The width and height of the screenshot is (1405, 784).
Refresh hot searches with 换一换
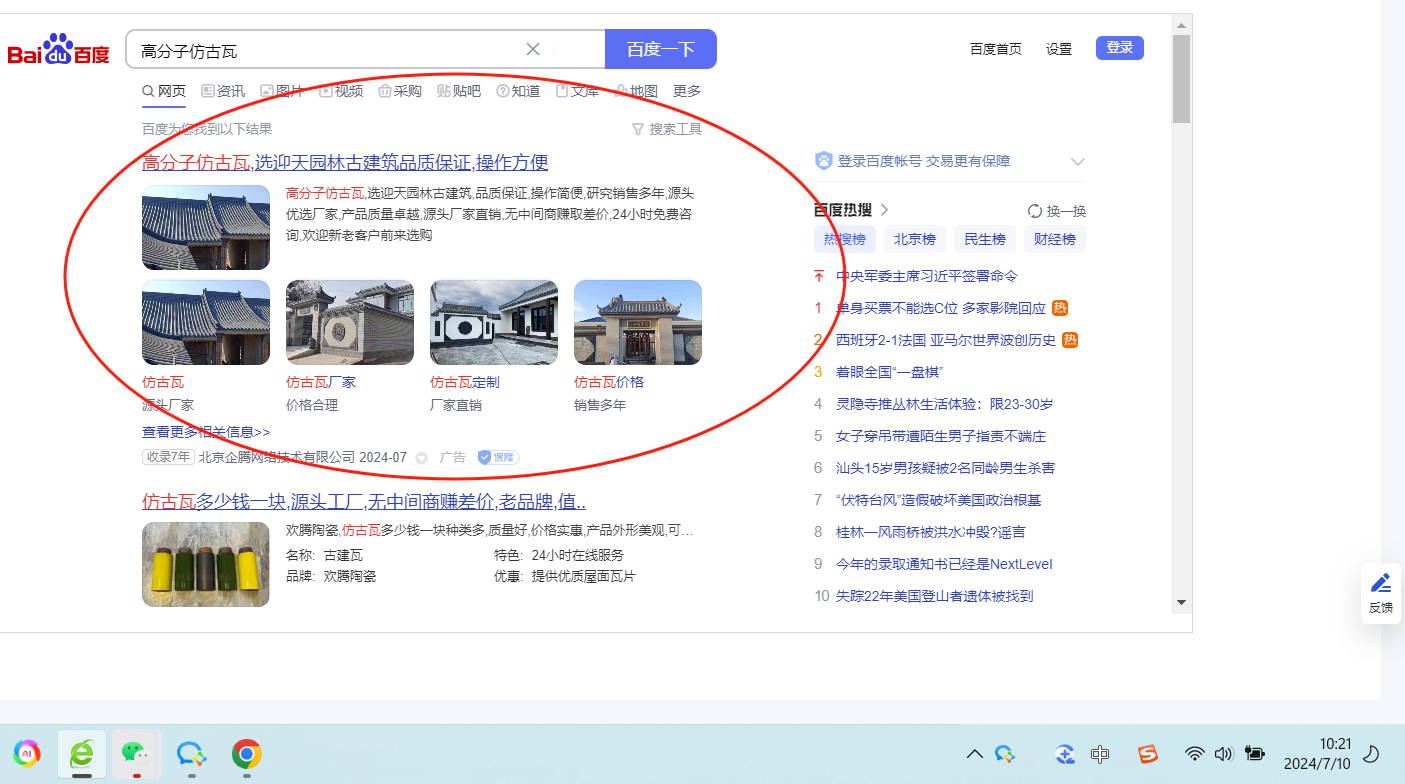click(1056, 211)
